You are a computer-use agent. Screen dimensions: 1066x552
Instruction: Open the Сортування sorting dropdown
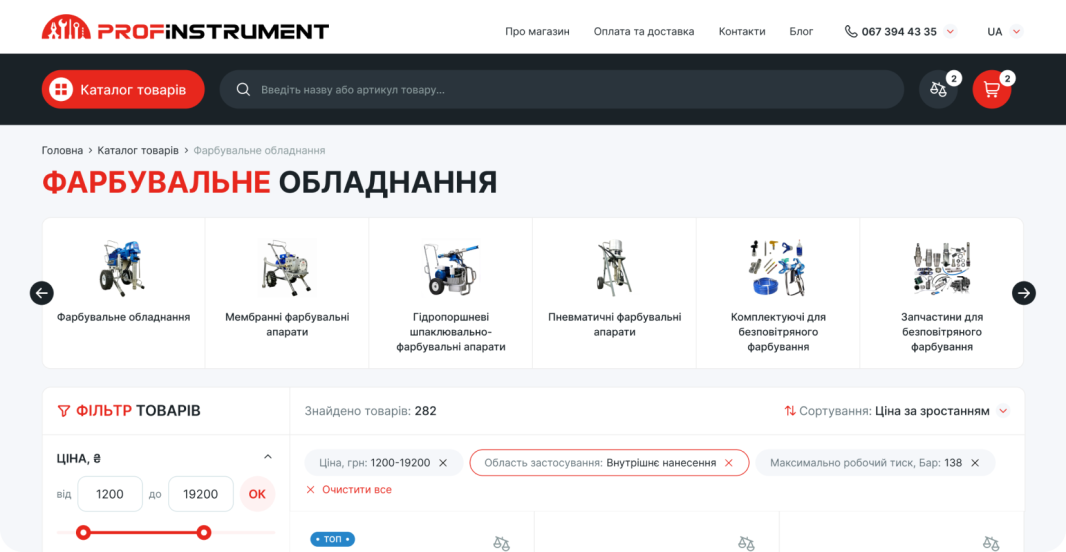point(897,411)
